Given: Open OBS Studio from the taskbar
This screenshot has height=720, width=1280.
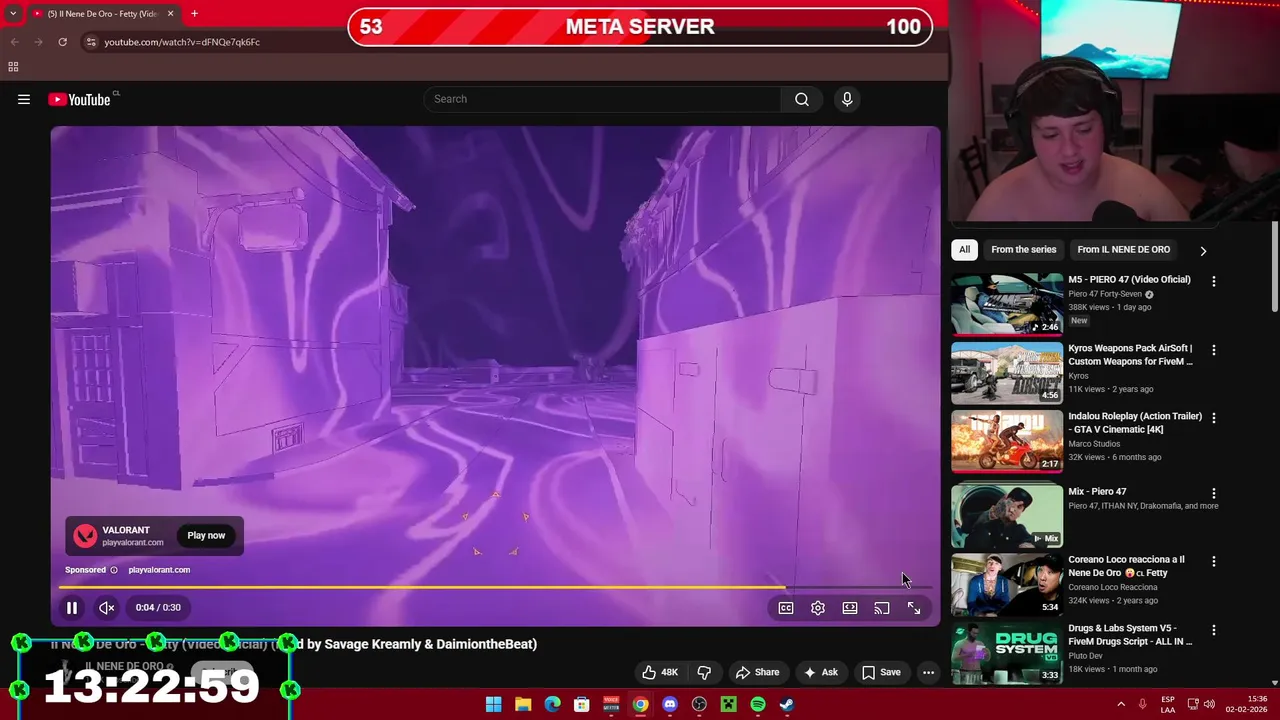Looking at the screenshot, I should click(699, 705).
